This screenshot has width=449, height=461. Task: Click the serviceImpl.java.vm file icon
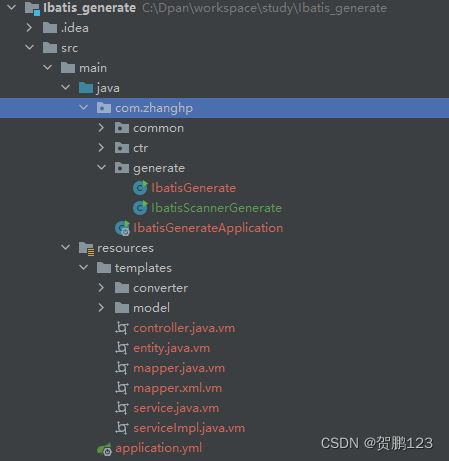[122, 428]
